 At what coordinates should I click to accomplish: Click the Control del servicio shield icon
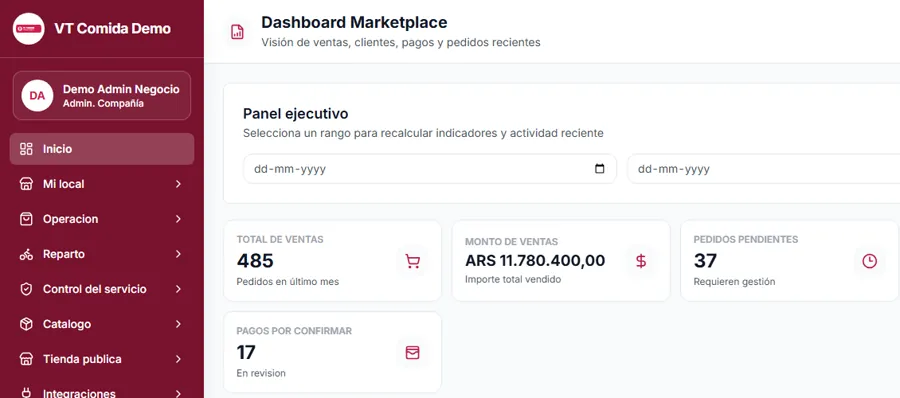26,289
